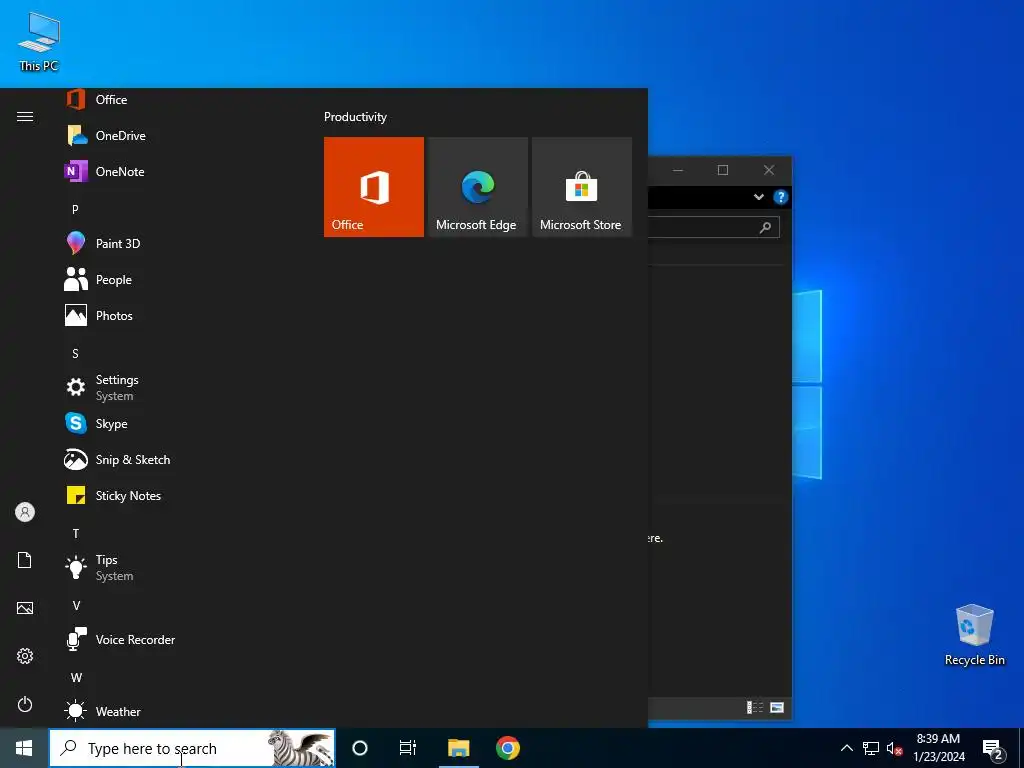1024x768 pixels.
Task: Click the Power button in Start sidebar
Action: [x=25, y=704]
